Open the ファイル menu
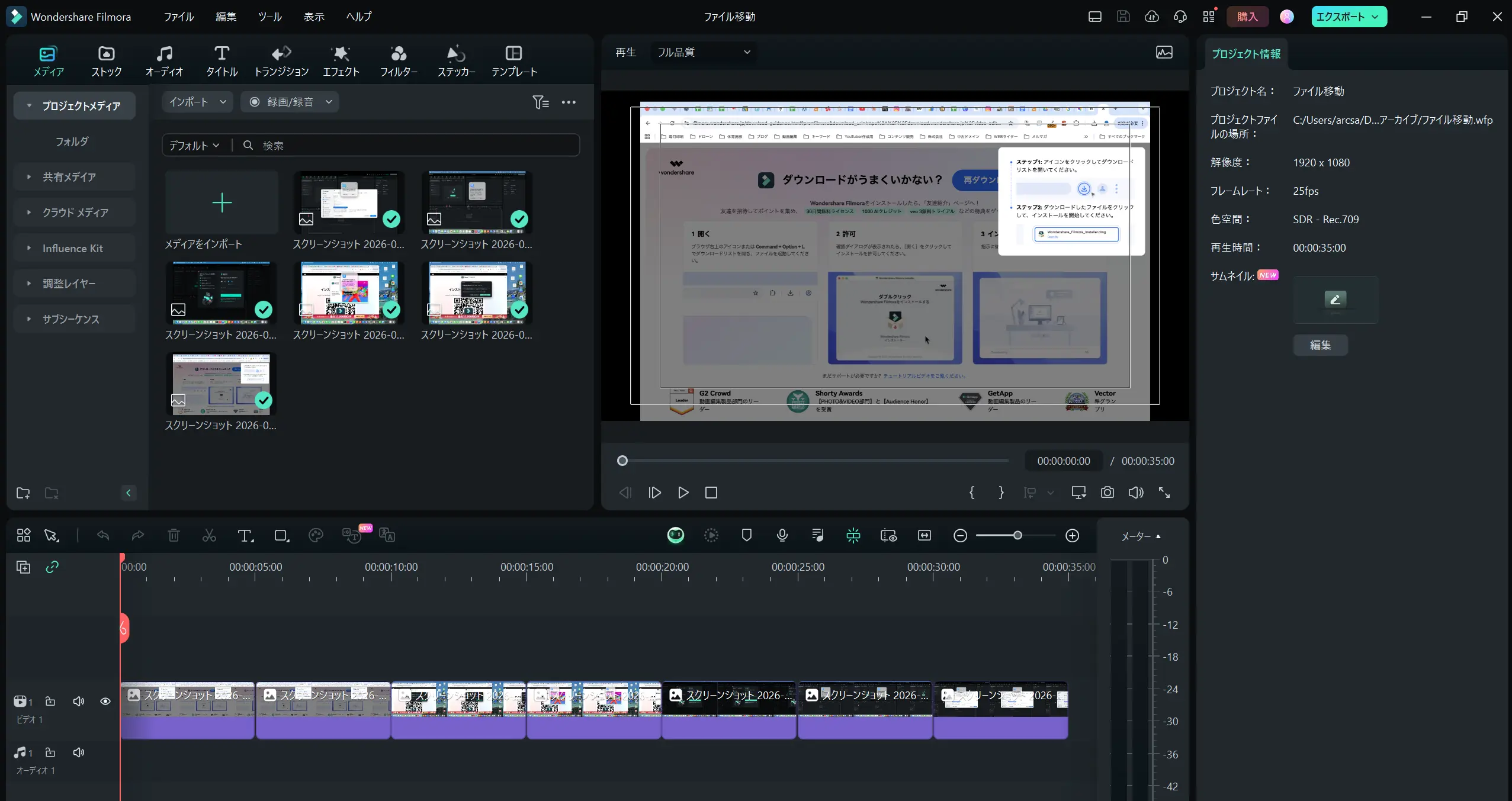Screen dimensions: 1512x801 pyautogui.click(x=178, y=17)
